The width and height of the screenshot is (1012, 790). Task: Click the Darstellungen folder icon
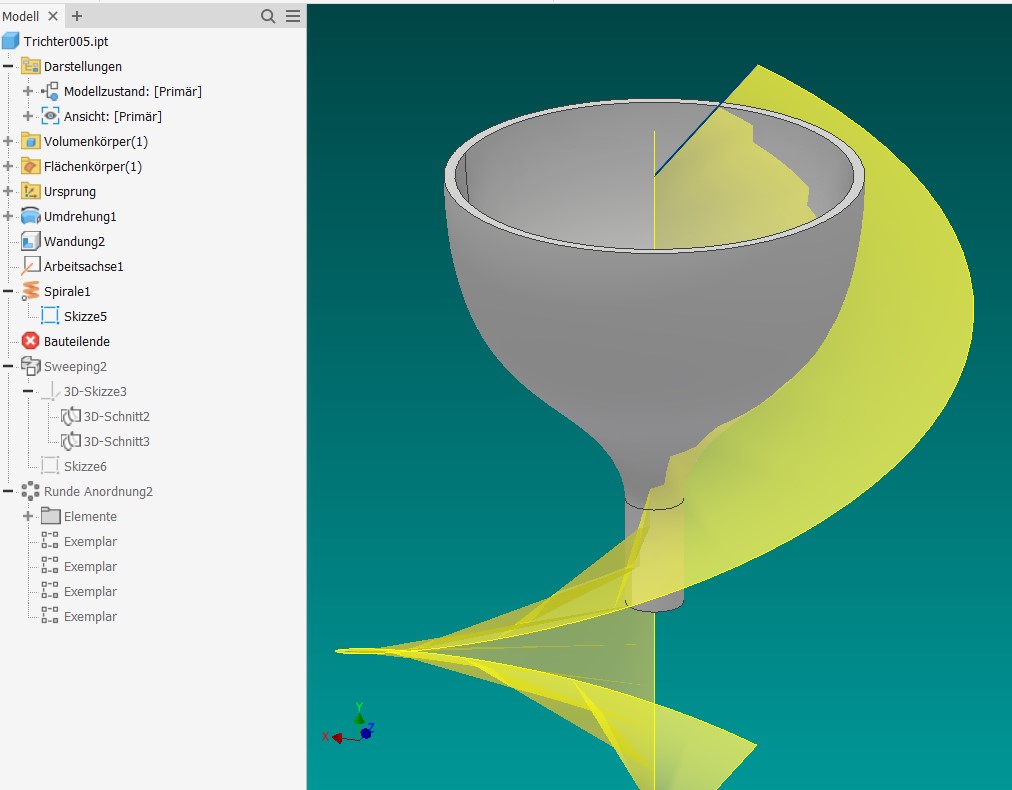30,66
